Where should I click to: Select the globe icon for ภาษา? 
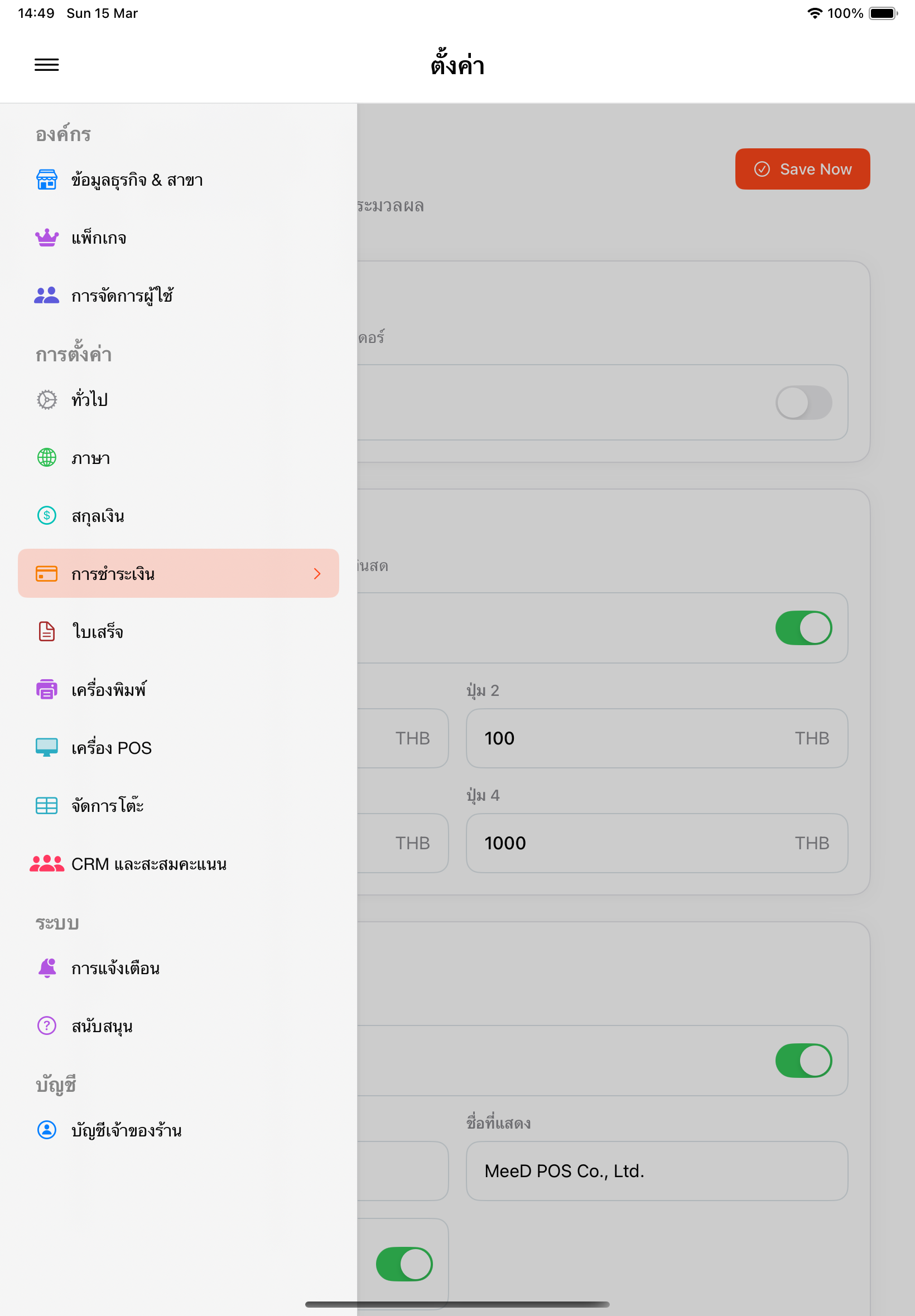click(x=46, y=458)
